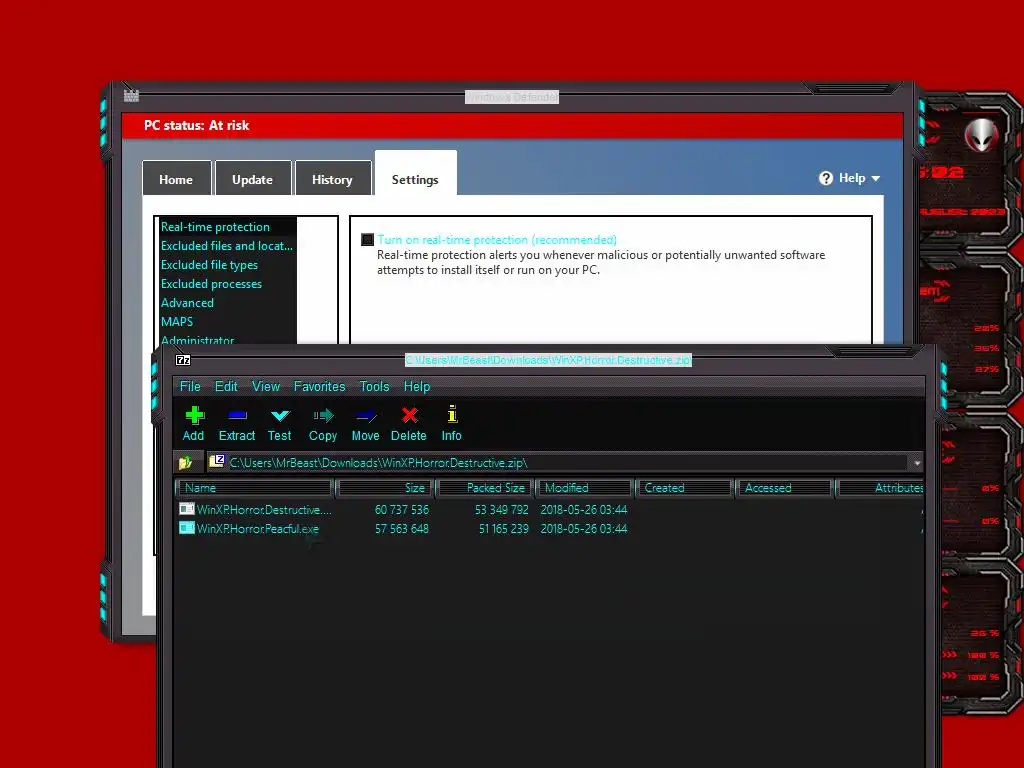Switch to Defender Update tab
1024x768 pixels.
(253, 179)
